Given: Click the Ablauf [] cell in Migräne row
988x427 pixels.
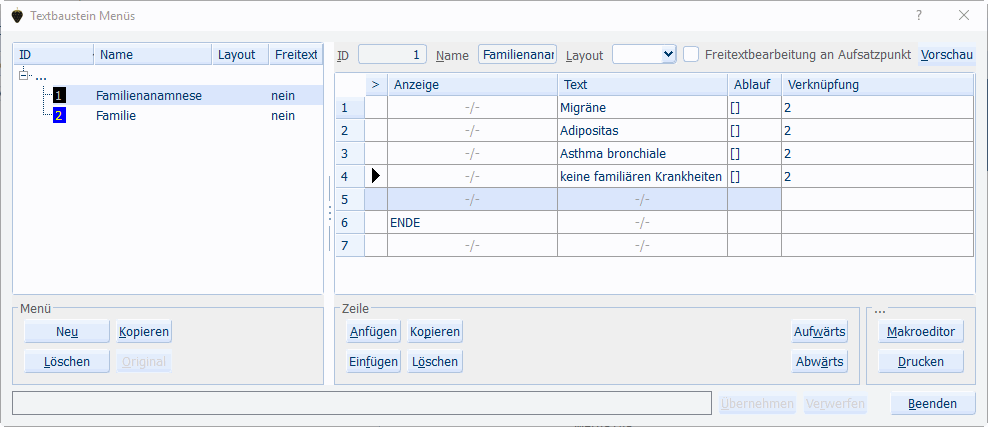Looking at the screenshot, I should (755, 108).
